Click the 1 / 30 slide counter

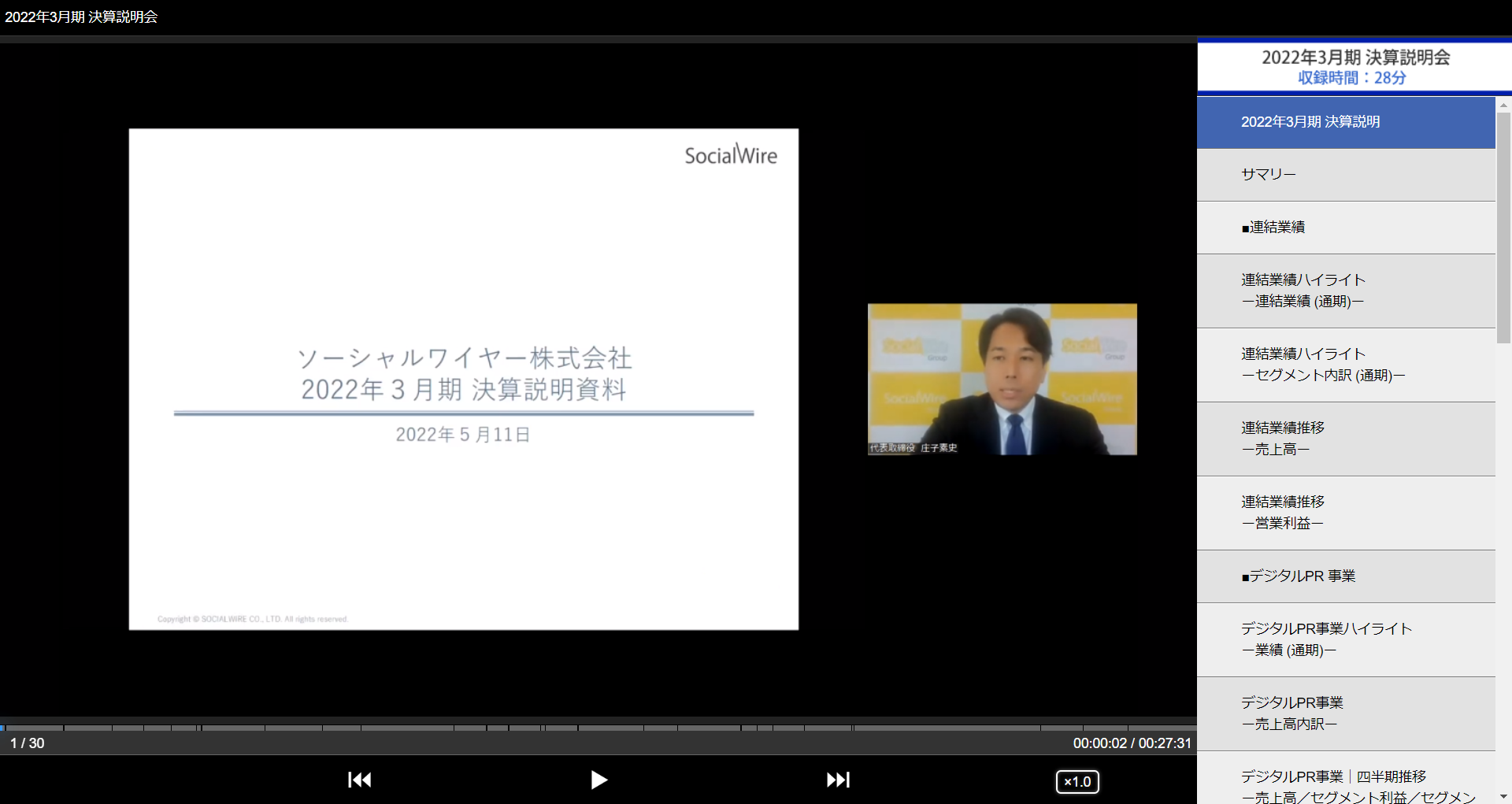point(27,743)
